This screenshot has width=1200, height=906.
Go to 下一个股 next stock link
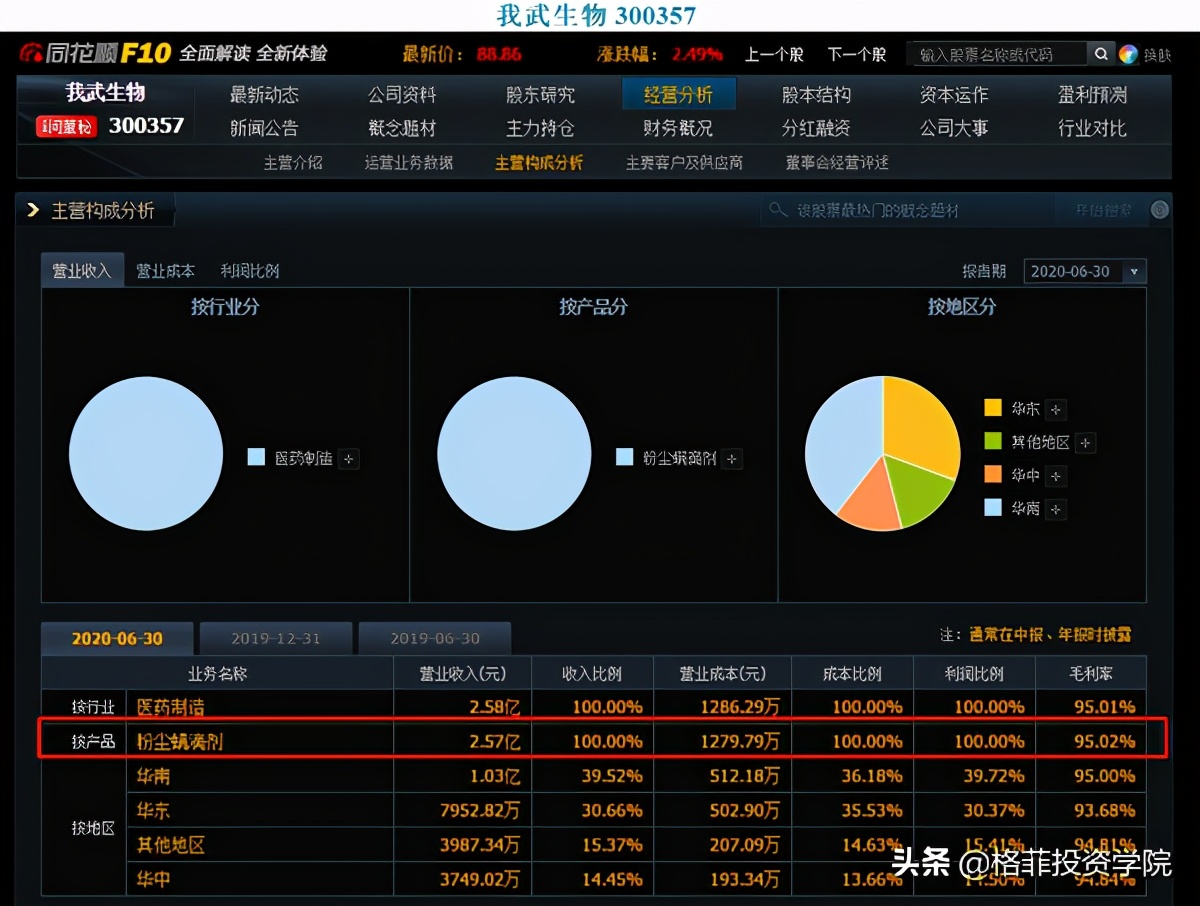[x=856, y=54]
